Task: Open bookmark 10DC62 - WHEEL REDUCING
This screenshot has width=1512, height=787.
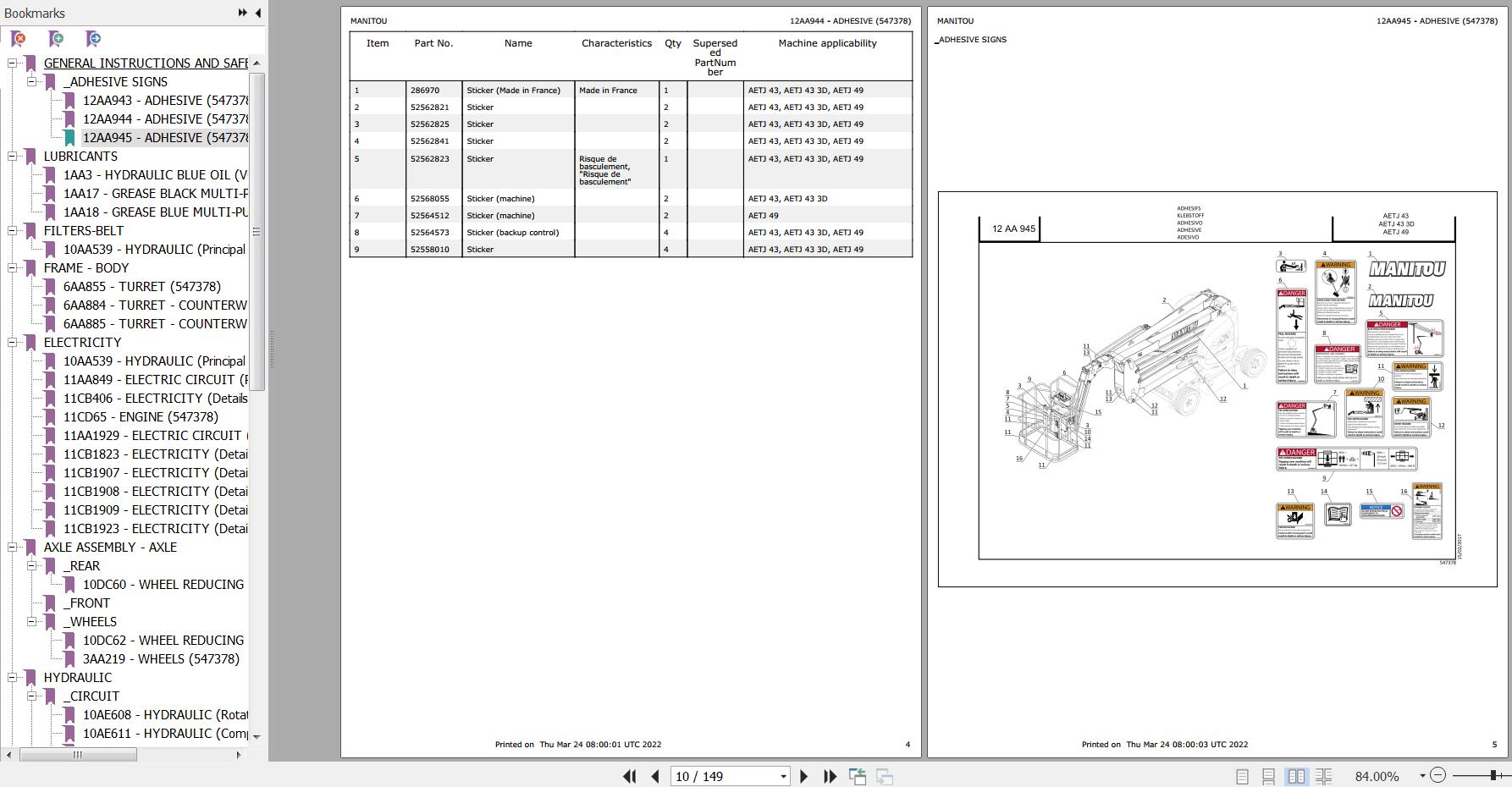Action: tap(163, 641)
